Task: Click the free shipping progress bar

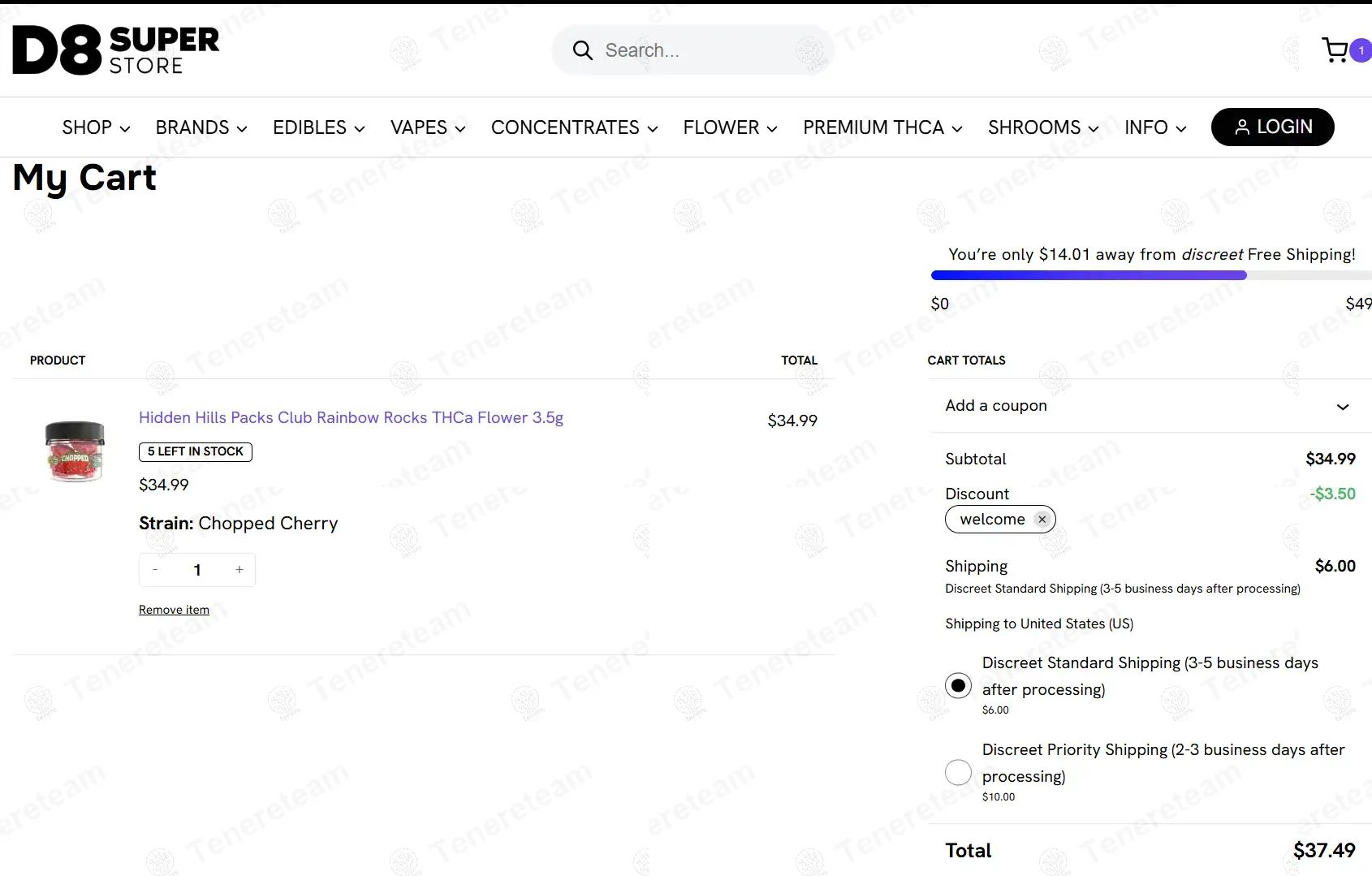Action: (x=1150, y=275)
